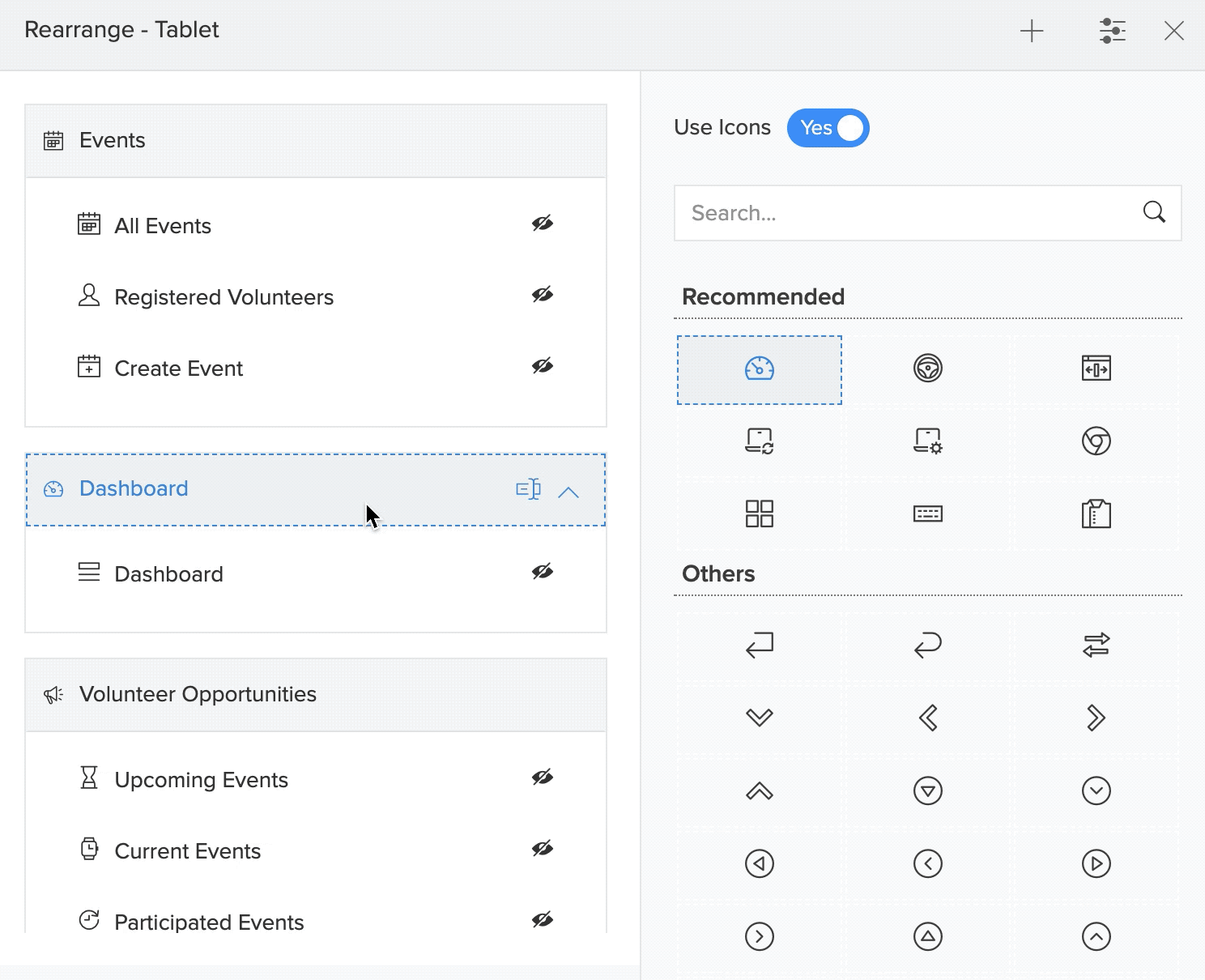Choose the keyboard icon
This screenshot has height=980, width=1205.
(927, 513)
